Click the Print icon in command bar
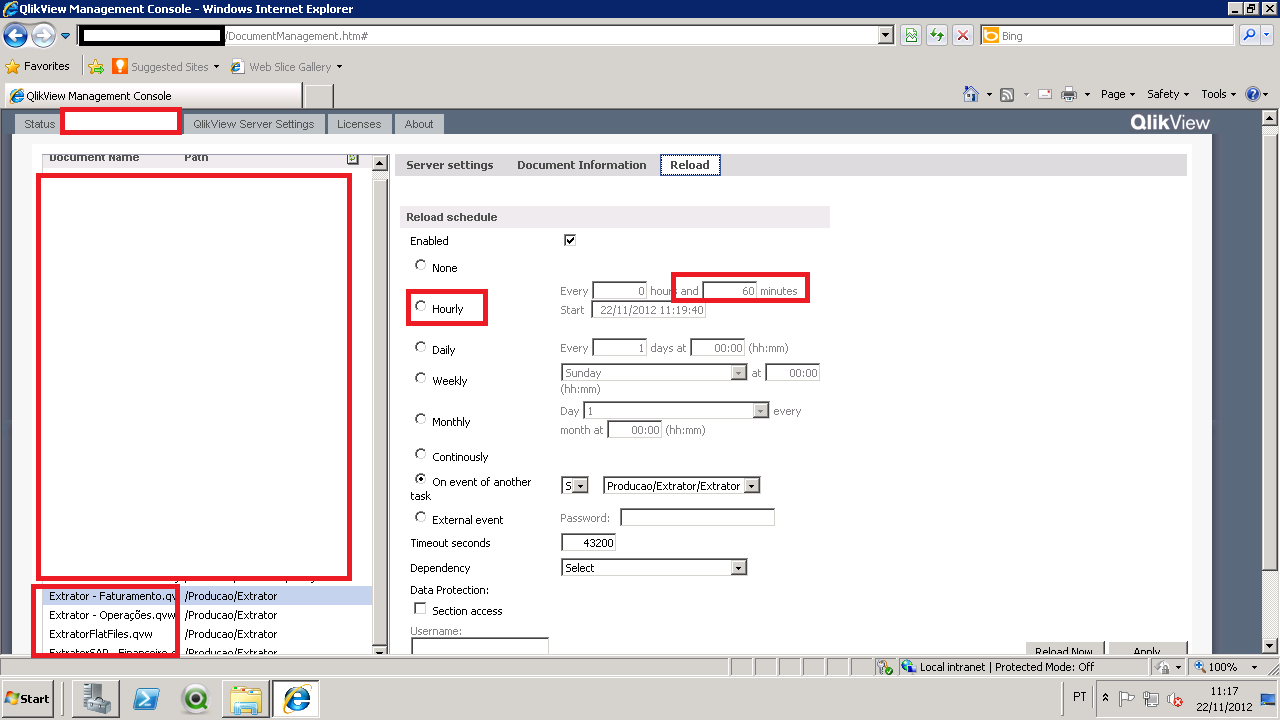The width and height of the screenshot is (1280, 720). point(1068,94)
